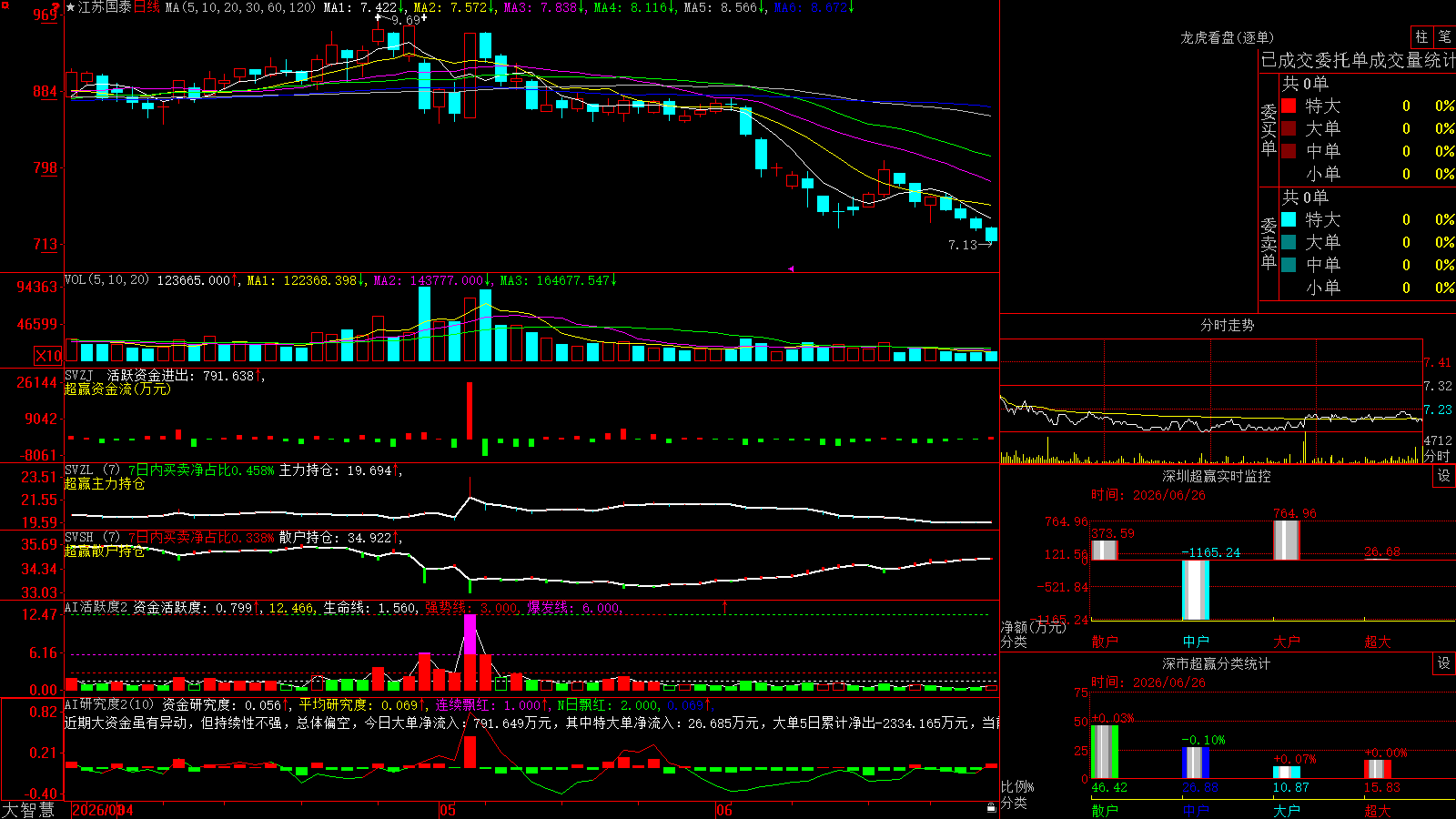Click the 委卖单 section label

[x=1269, y=243]
